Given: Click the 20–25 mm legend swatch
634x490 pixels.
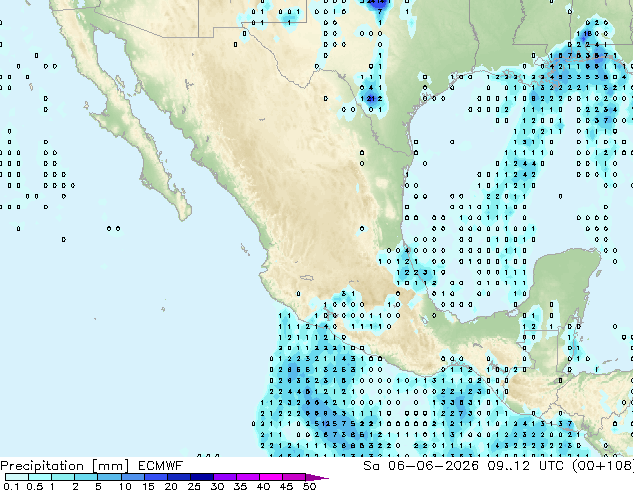Looking at the screenshot, I should pos(178,477).
